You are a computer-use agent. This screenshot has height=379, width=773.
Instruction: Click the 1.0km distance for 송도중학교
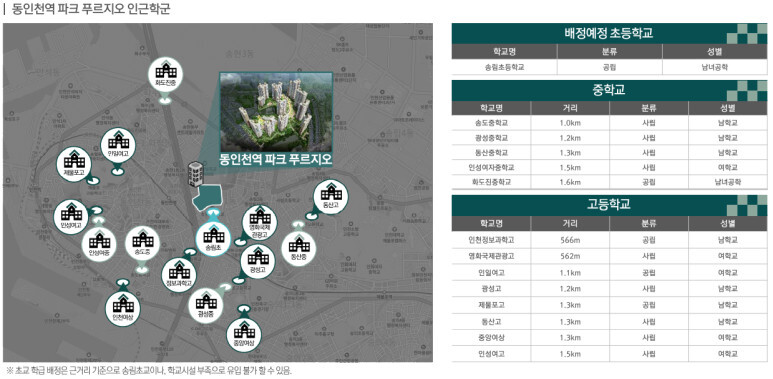pos(570,123)
